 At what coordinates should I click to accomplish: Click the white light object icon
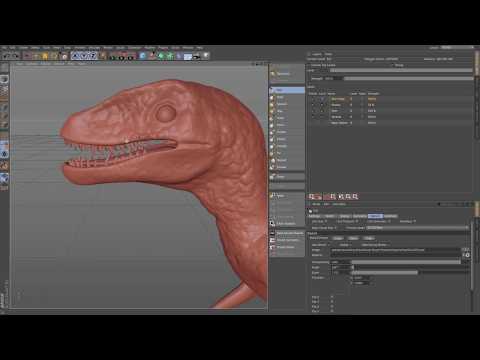point(206,56)
